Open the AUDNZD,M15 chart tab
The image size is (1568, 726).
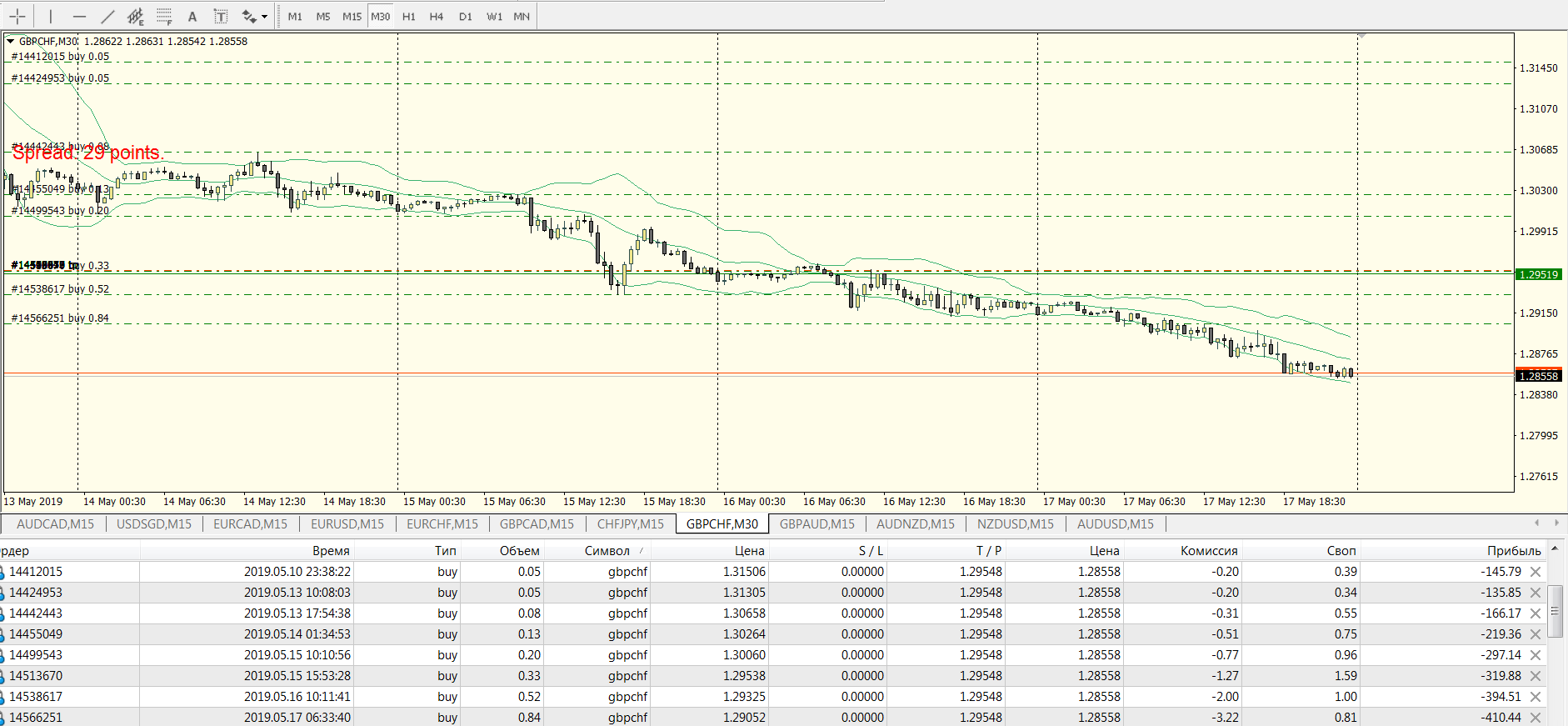click(x=916, y=524)
